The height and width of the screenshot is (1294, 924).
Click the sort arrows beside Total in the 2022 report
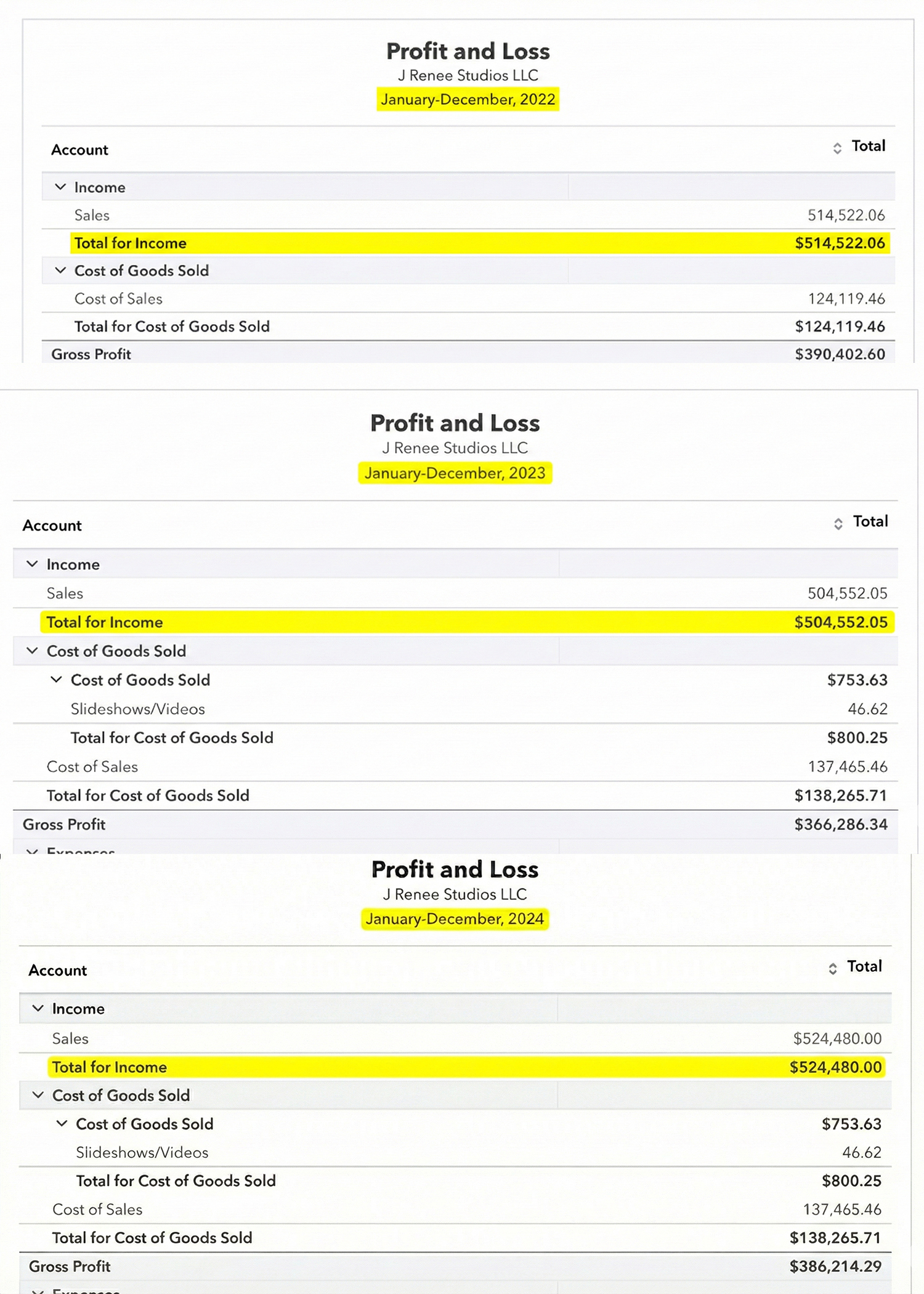coord(837,149)
